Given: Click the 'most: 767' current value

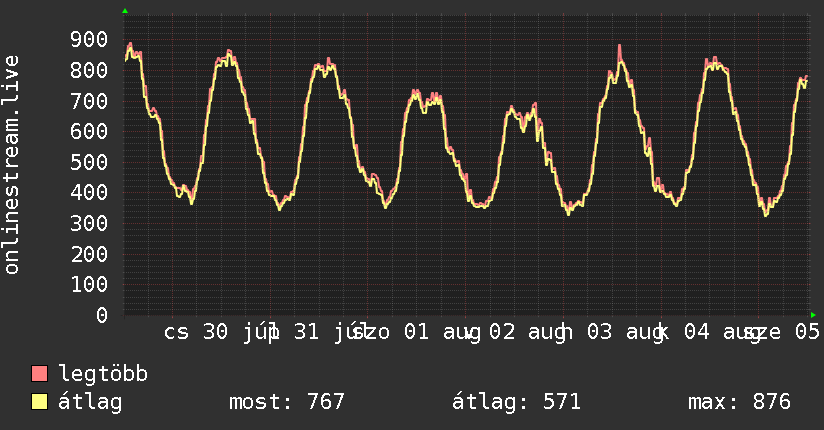Looking at the screenshot, I should tap(287, 402).
